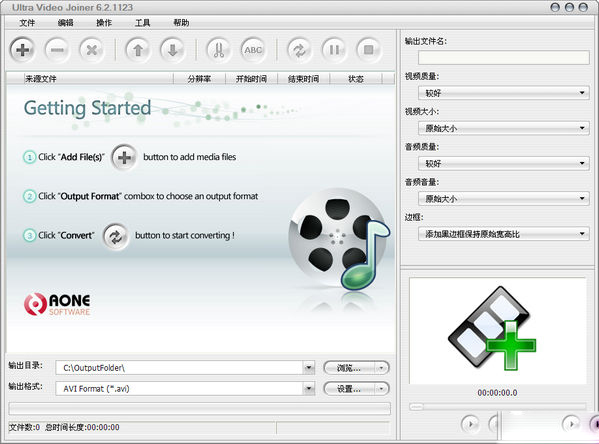Open the 文件 menu
Screen dimensions: 599x444
point(27,23)
